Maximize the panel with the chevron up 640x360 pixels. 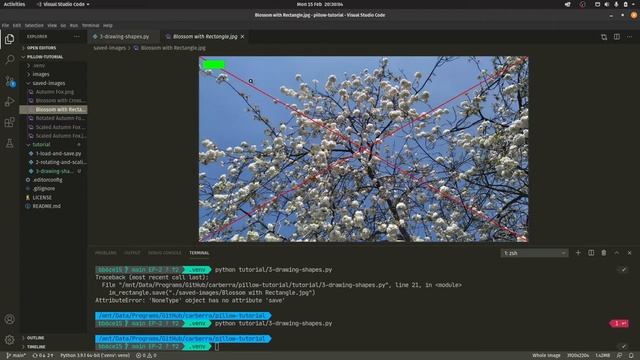[x=617, y=253]
